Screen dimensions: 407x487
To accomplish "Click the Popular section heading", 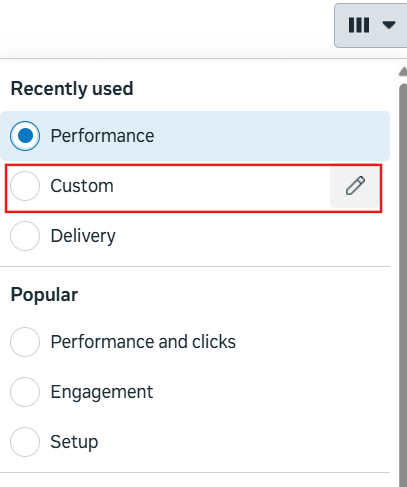I will [x=44, y=295].
